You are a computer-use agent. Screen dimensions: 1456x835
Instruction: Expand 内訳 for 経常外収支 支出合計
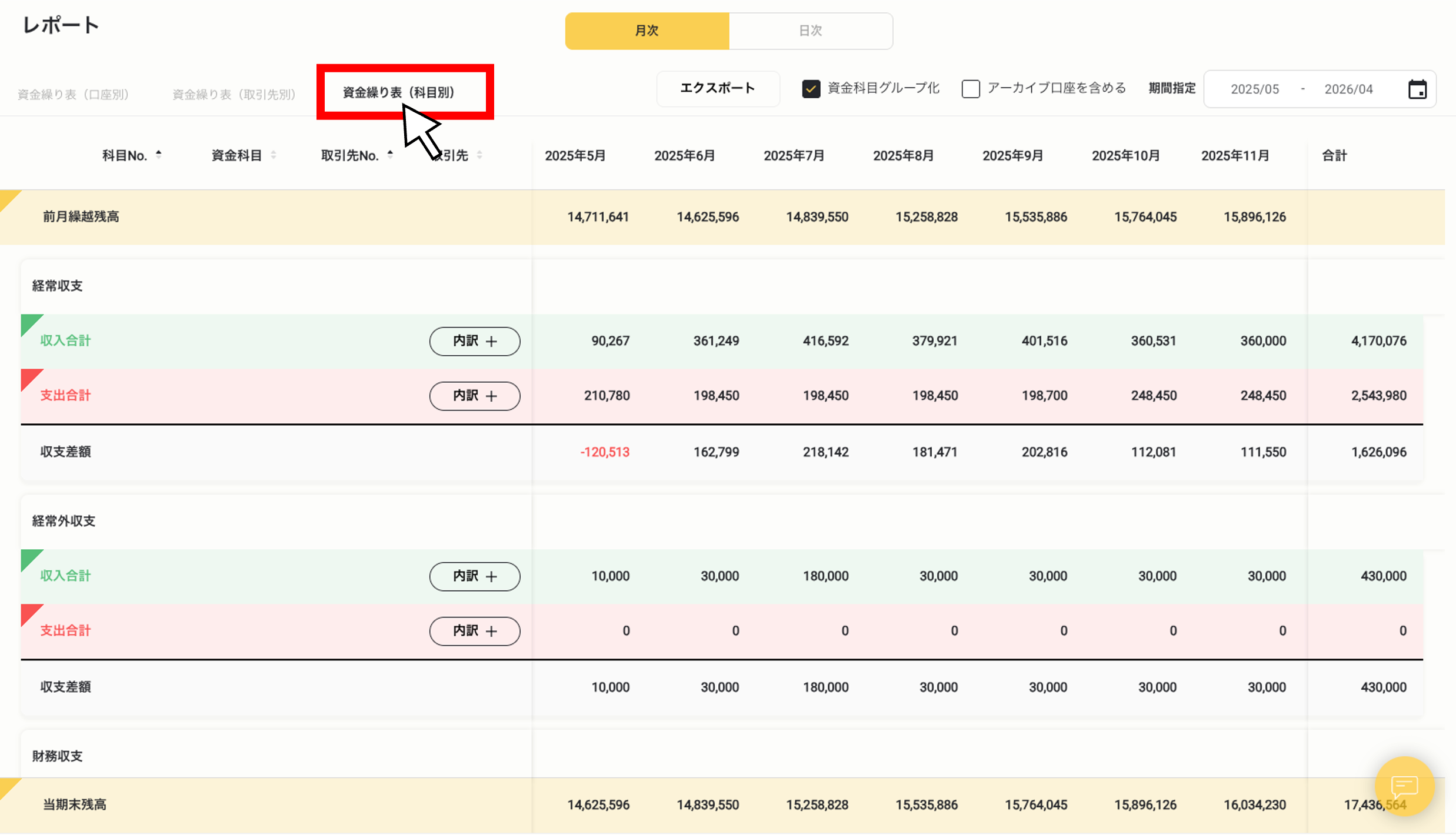pyautogui.click(x=474, y=631)
